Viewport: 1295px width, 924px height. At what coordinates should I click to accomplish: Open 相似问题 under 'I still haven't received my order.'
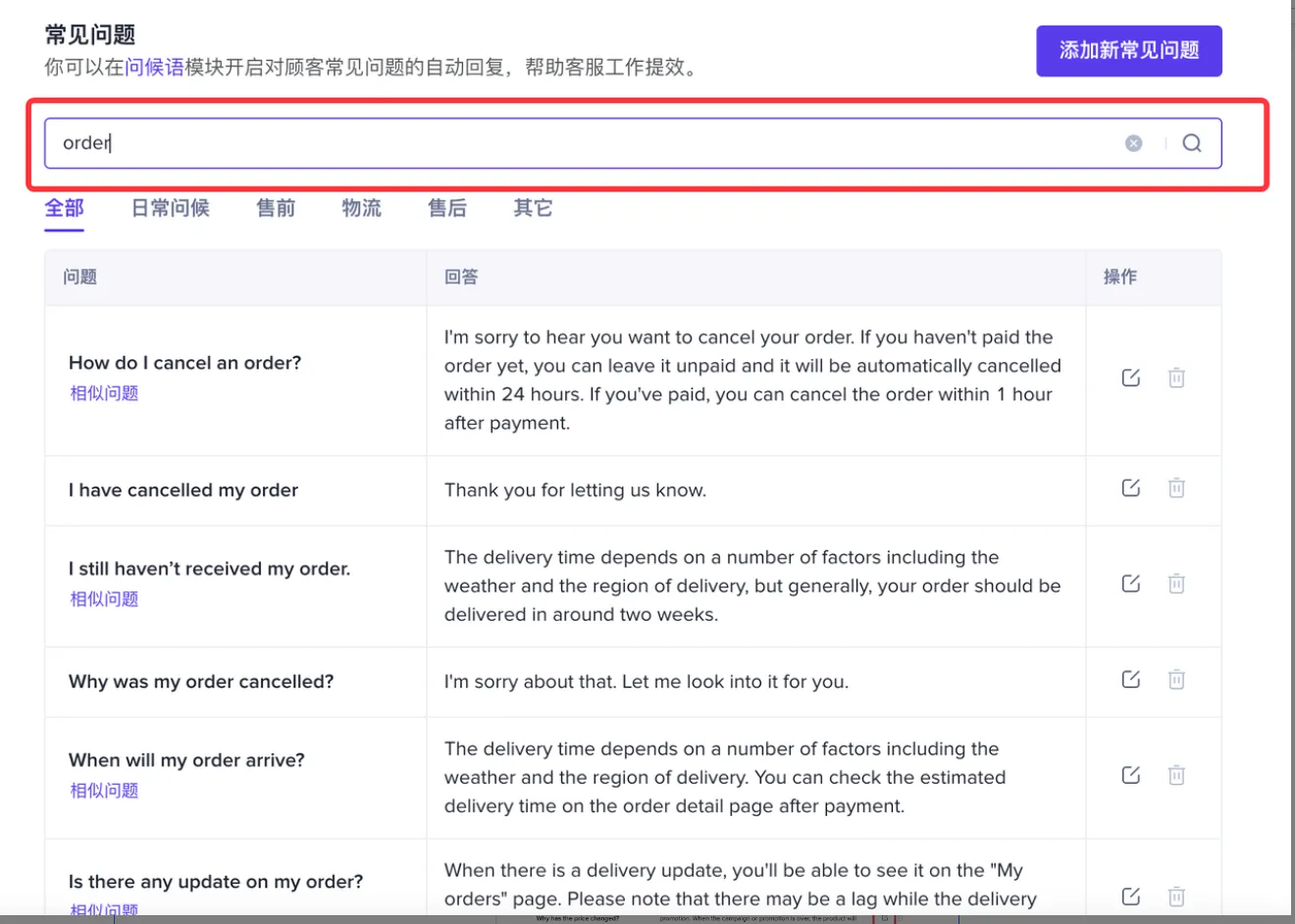104,599
